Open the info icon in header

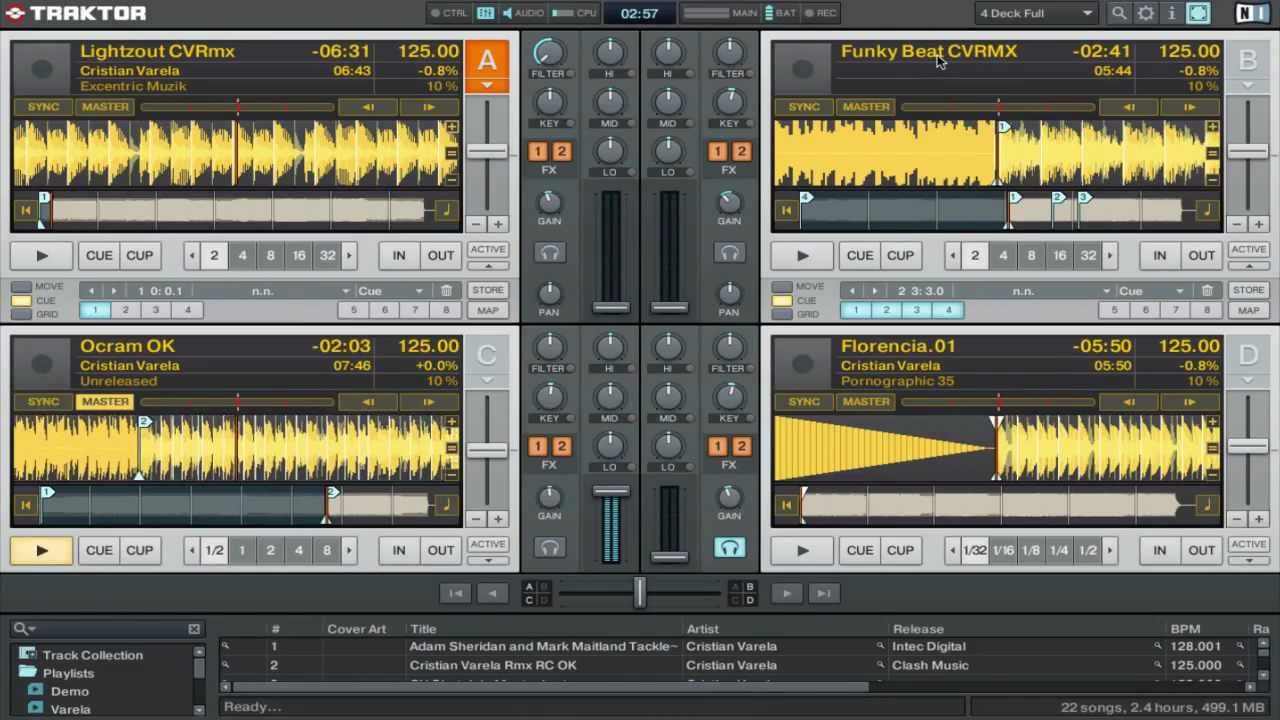(1172, 13)
